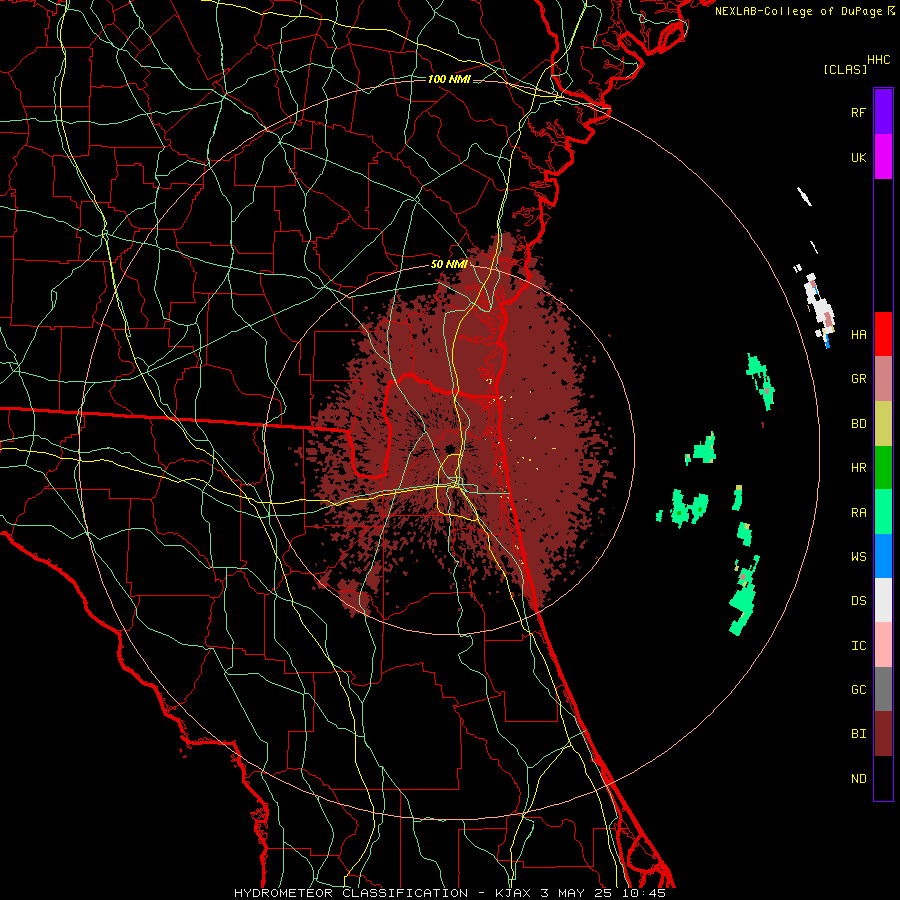Click the '100 NMI' range ring label

coord(449,79)
